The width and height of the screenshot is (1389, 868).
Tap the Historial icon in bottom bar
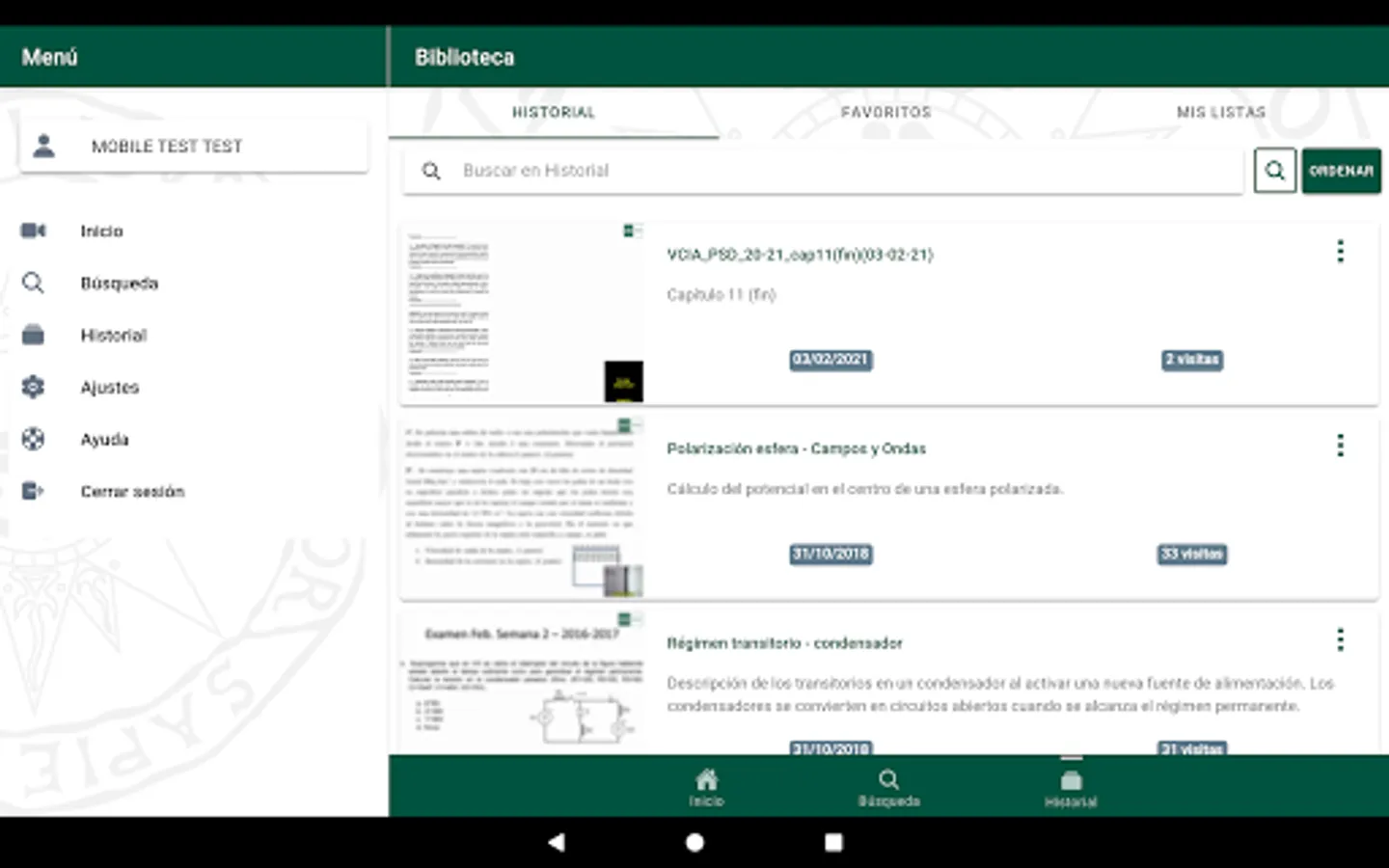tap(1071, 779)
